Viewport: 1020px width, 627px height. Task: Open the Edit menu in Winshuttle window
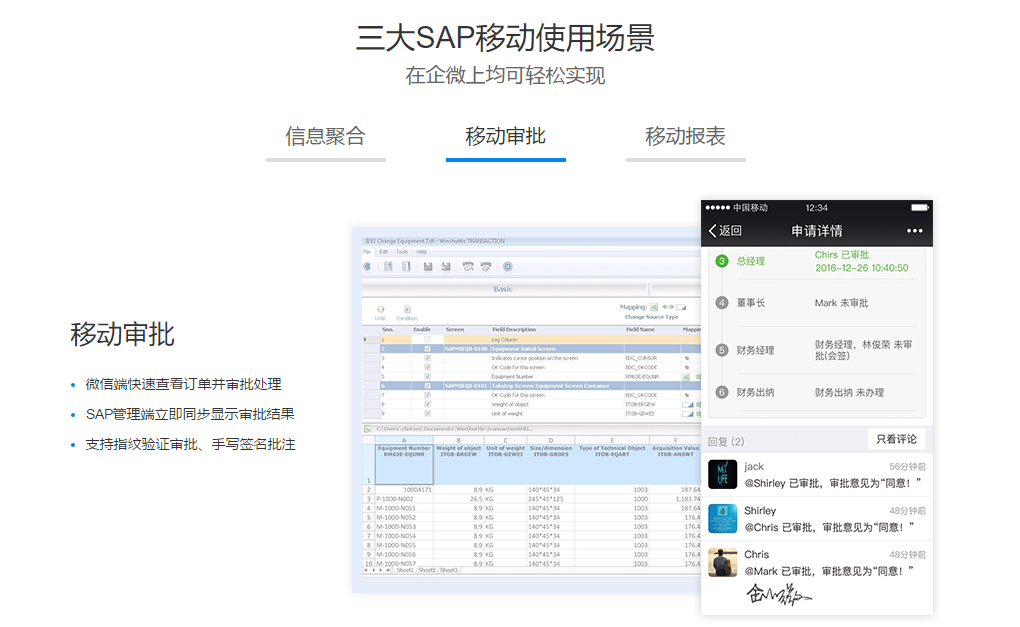[383, 252]
